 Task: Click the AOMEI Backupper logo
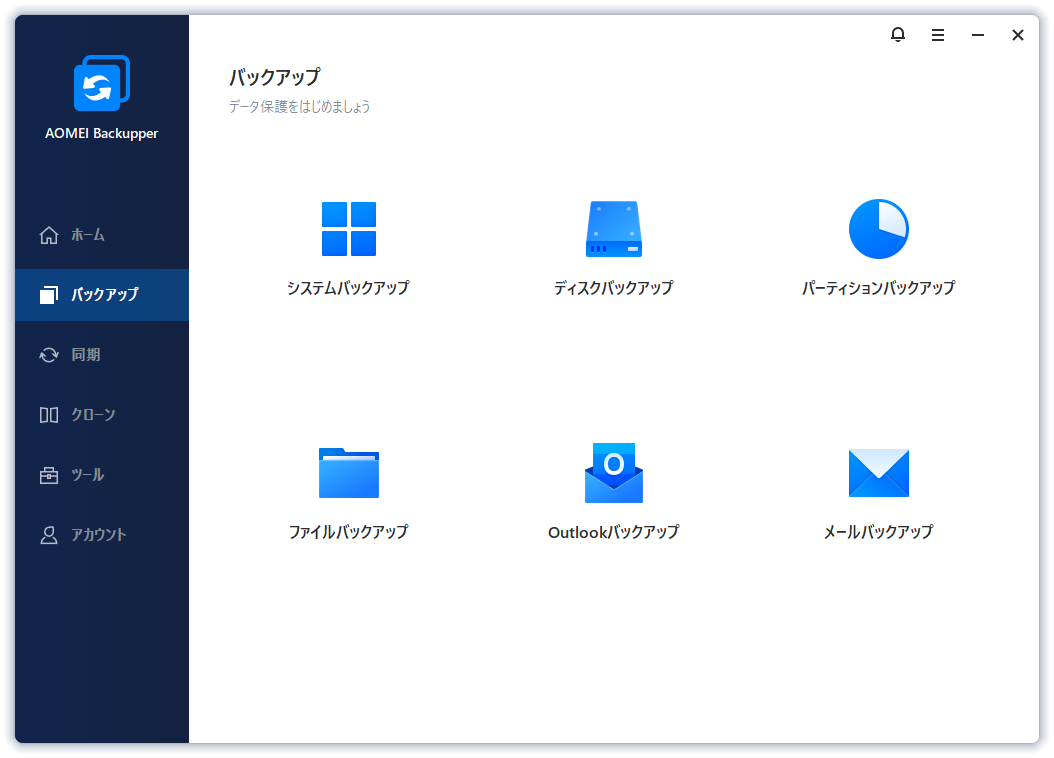[102, 84]
